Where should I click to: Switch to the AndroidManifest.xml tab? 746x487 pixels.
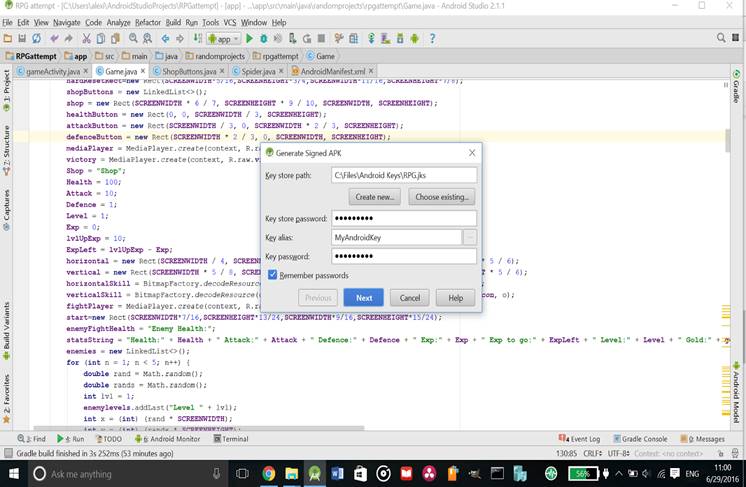click(x=333, y=71)
